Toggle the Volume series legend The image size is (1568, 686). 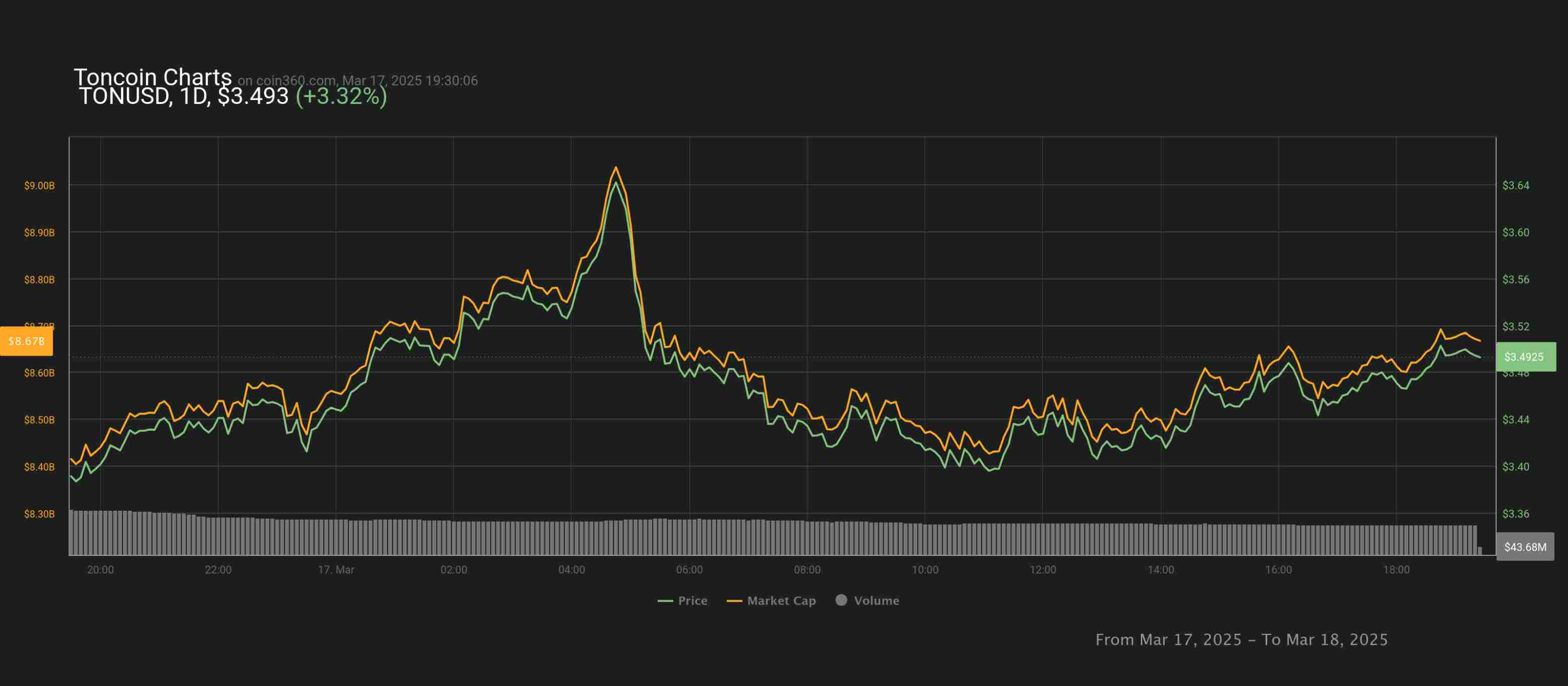pos(876,600)
